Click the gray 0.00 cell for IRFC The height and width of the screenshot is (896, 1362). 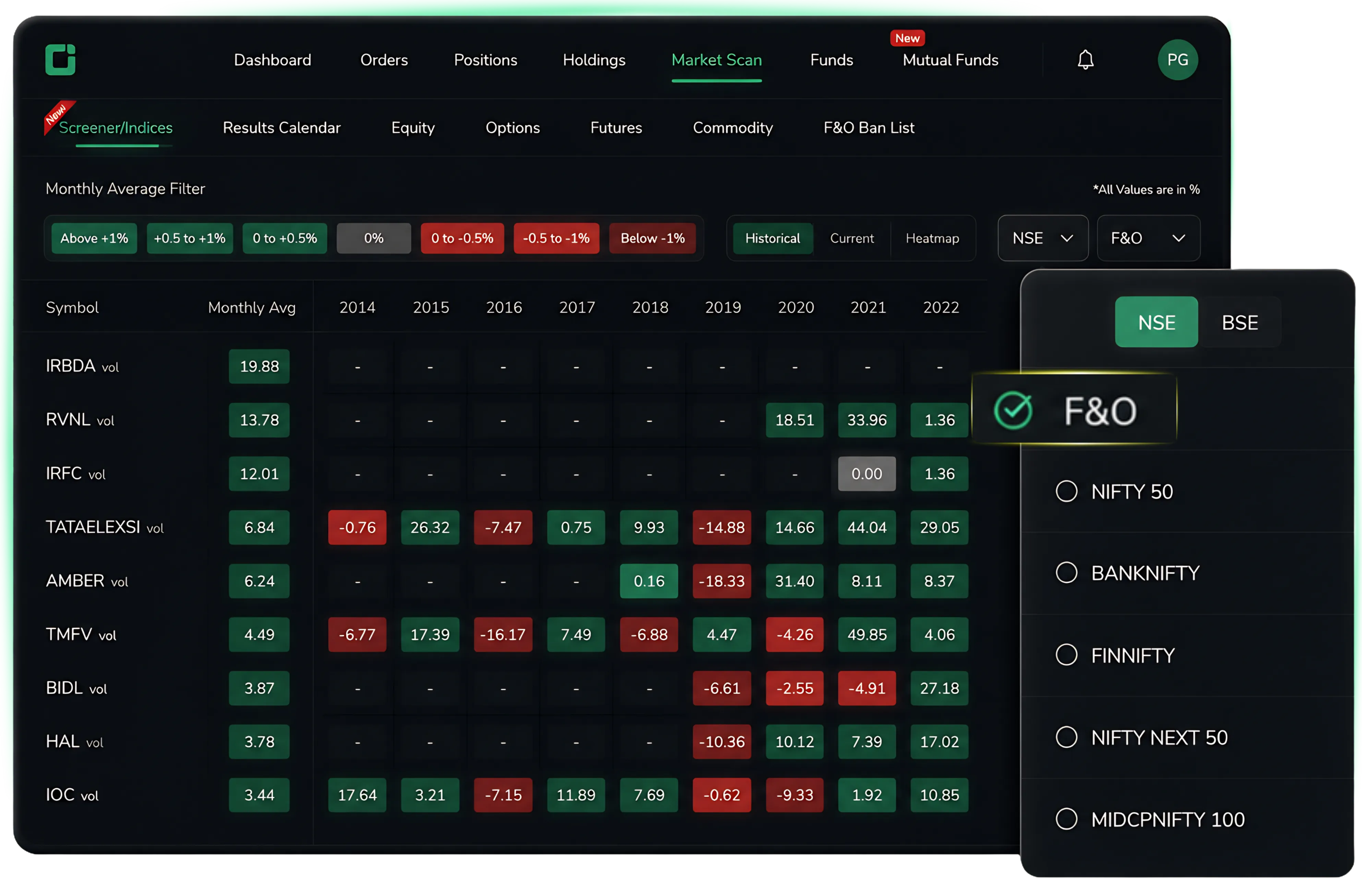tap(867, 473)
